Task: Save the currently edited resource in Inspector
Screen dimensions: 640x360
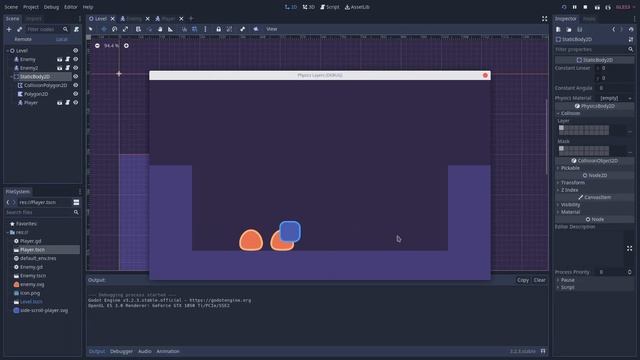Action: point(580,29)
